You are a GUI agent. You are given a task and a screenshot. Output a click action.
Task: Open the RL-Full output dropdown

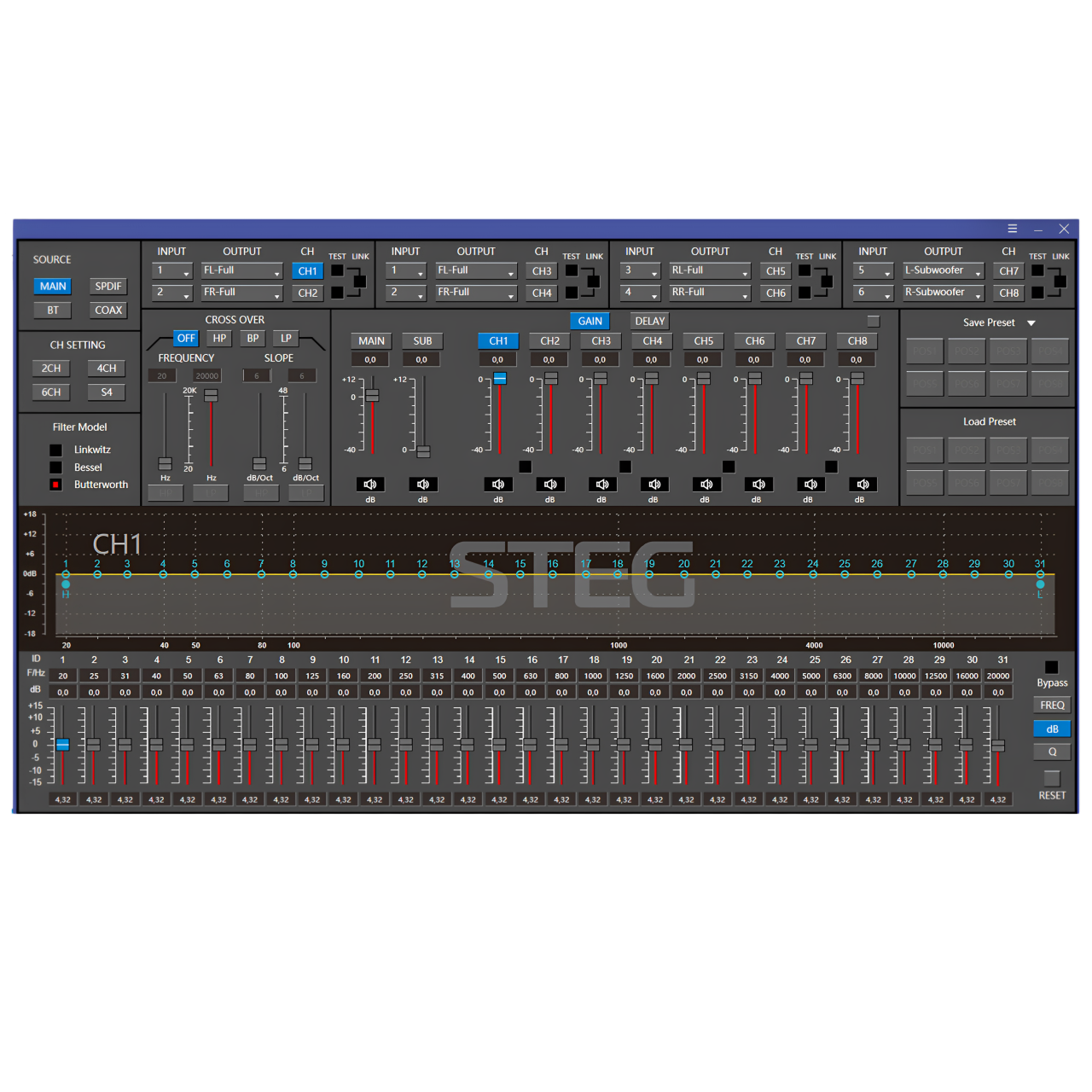pos(710,271)
